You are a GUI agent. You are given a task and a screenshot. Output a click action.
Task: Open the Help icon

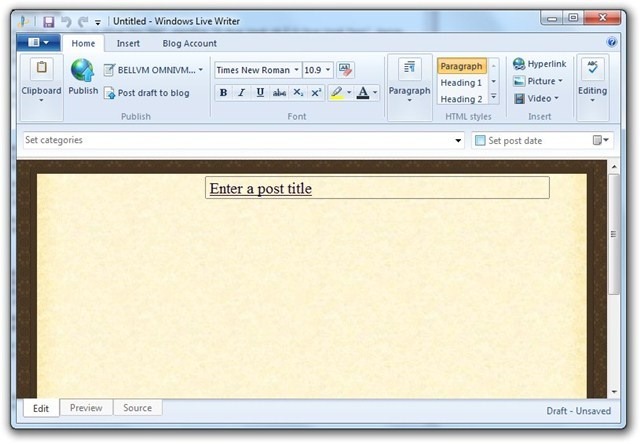[x=612, y=43]
